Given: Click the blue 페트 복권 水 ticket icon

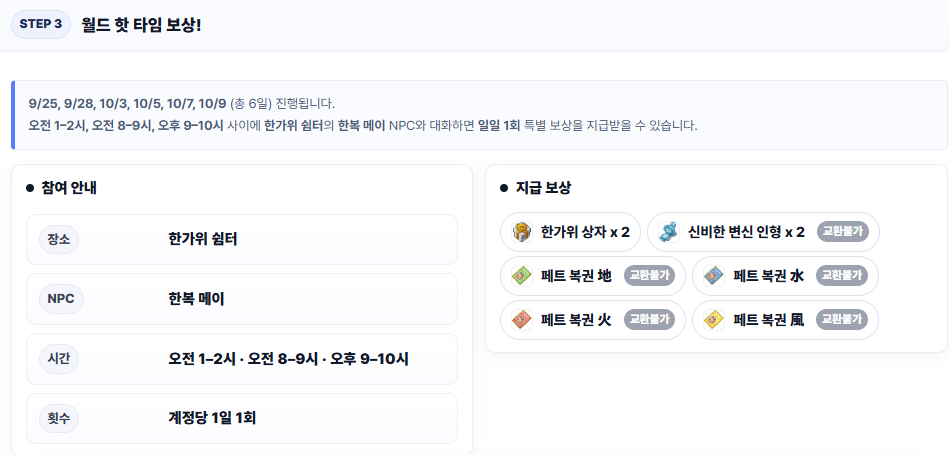Looking at the screenshot, I should click(714, 276).
